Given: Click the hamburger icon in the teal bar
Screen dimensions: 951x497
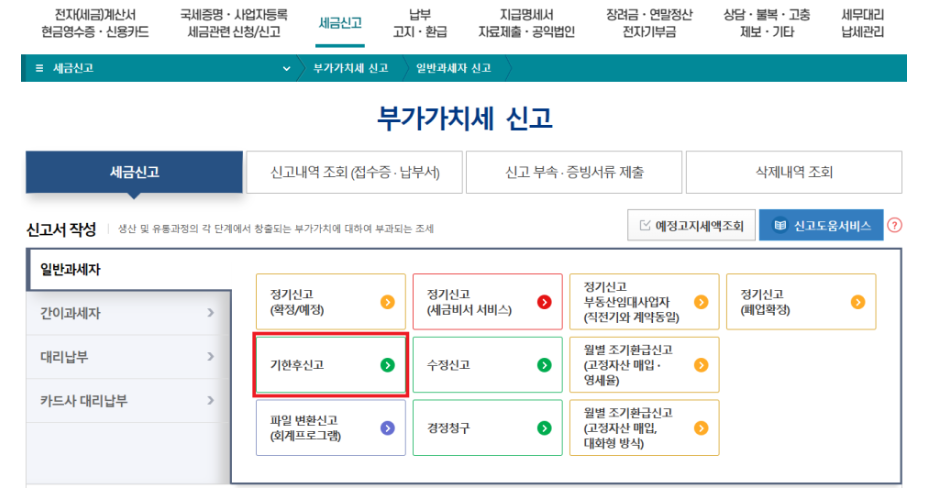Looking at the screenshot, I should pos(39,68).
